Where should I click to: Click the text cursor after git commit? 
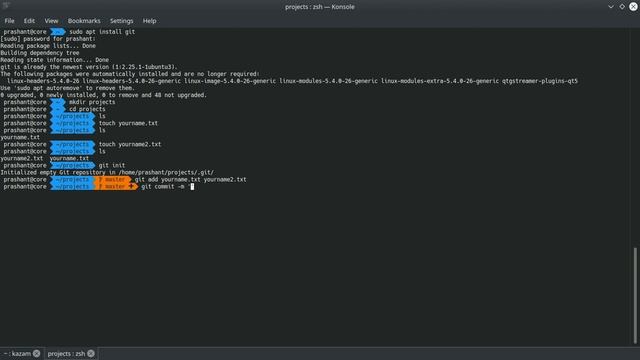[192, 187]
